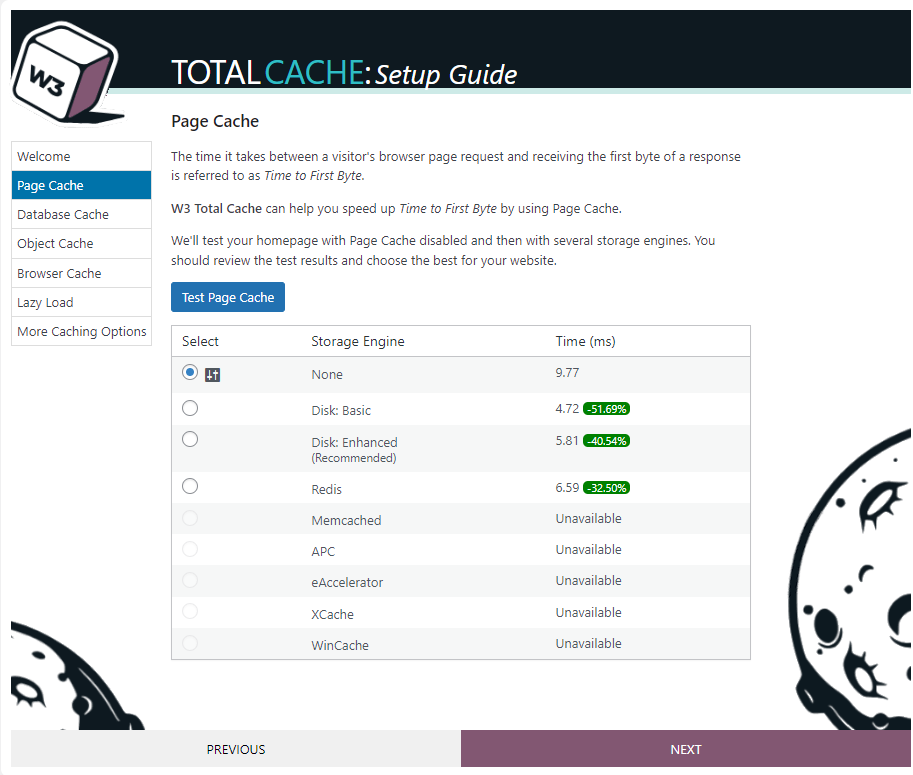Screen dimensions: 913x775
Task: Switch to Object Cache step
Action: (x=82, y=243)
